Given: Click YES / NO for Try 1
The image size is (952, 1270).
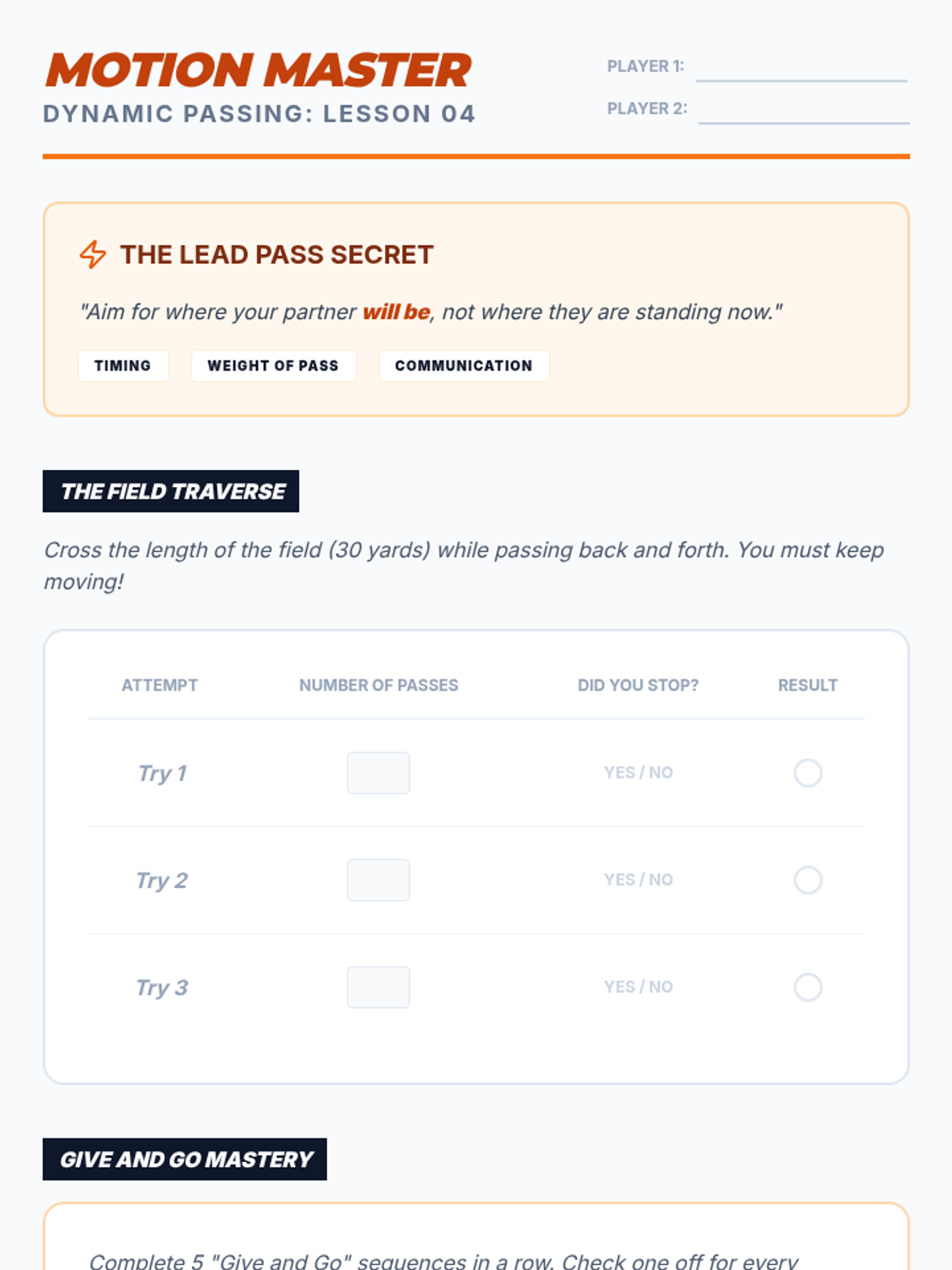Looking at the screenshot, I should tap(638, 772).
